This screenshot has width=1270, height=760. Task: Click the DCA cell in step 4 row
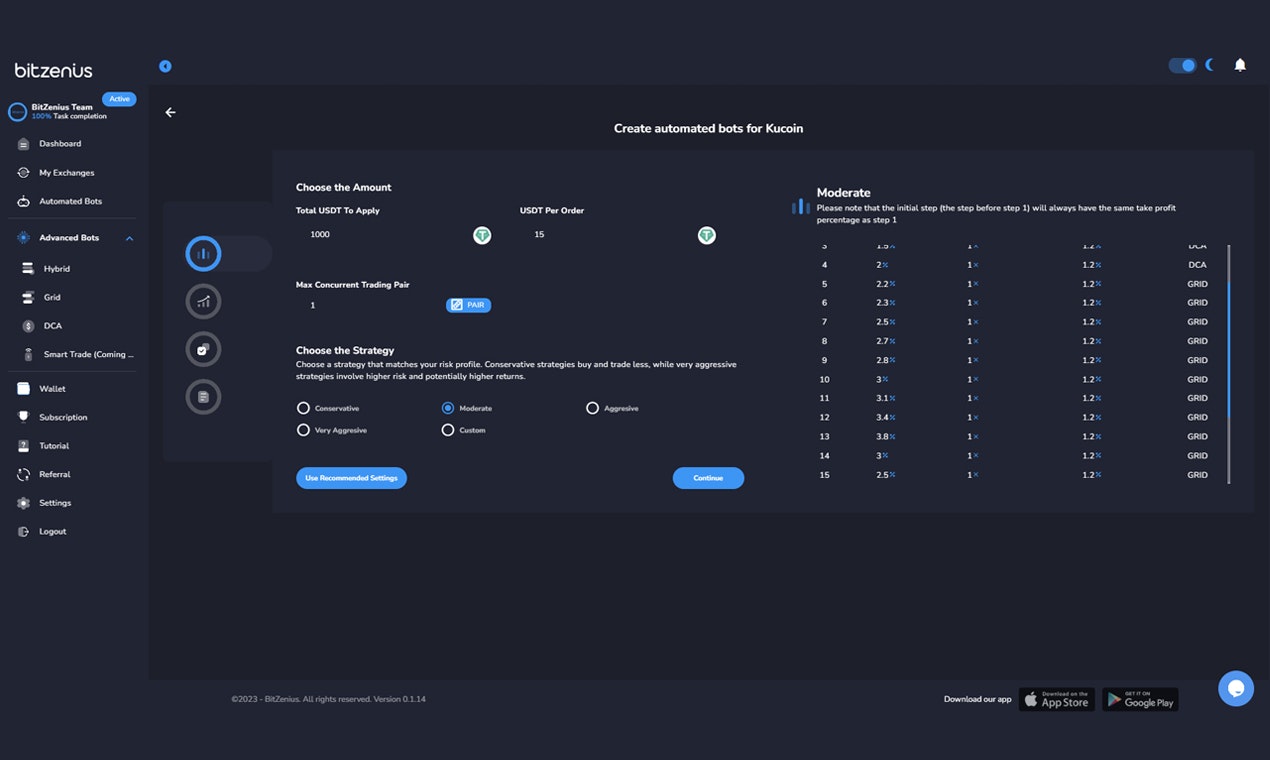[x=1197, y=265]
